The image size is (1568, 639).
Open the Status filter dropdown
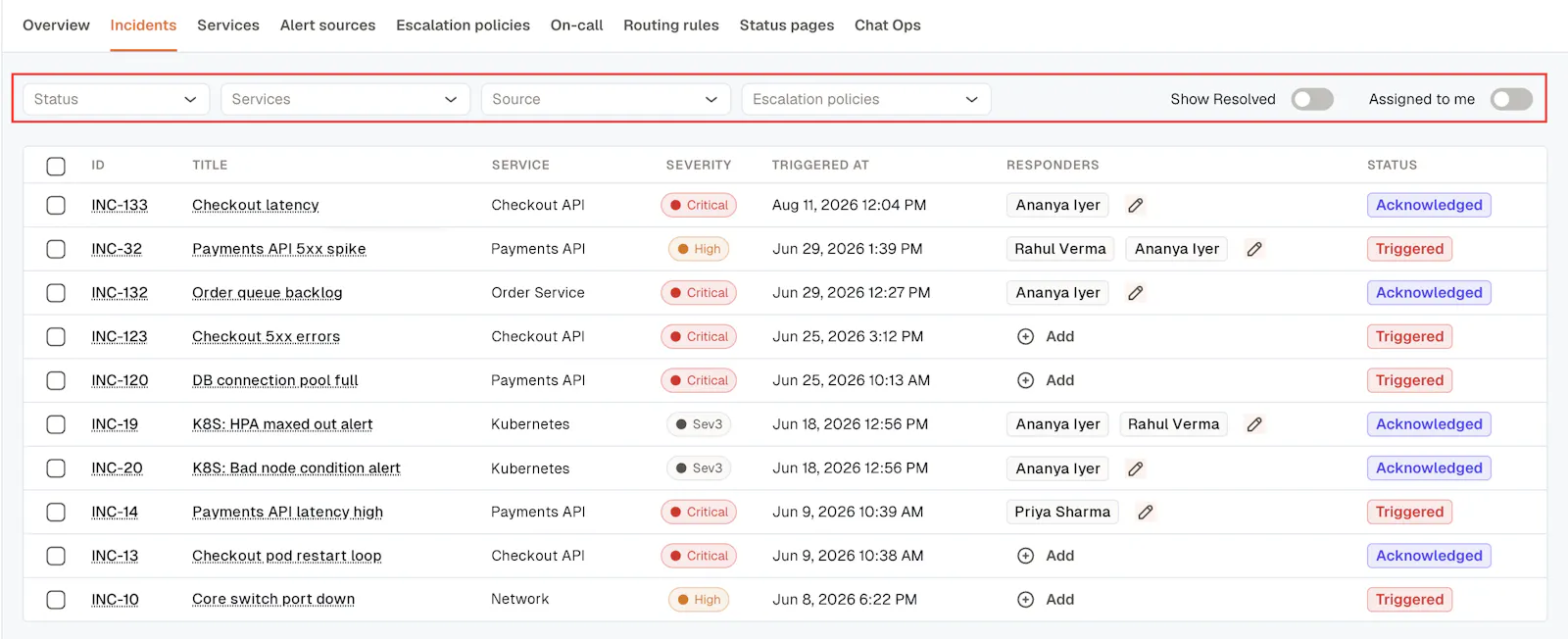pyautogui.click(x=116, y=99)
